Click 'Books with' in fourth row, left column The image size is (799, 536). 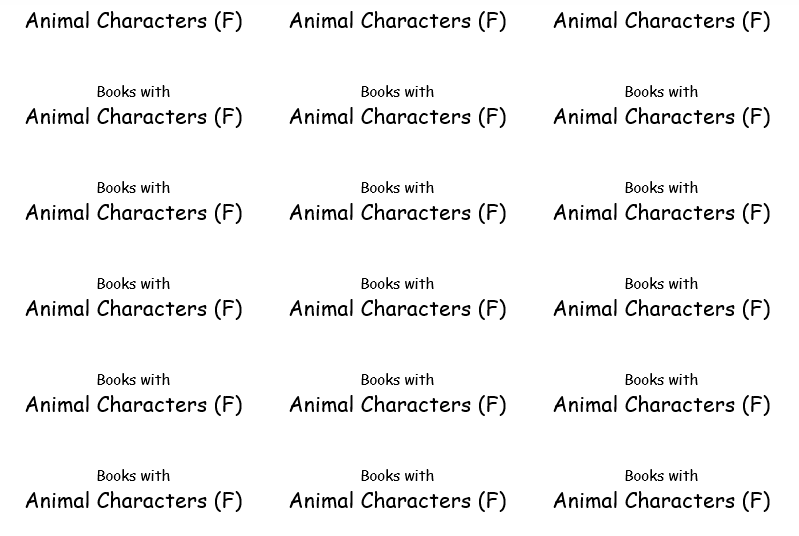133,284
